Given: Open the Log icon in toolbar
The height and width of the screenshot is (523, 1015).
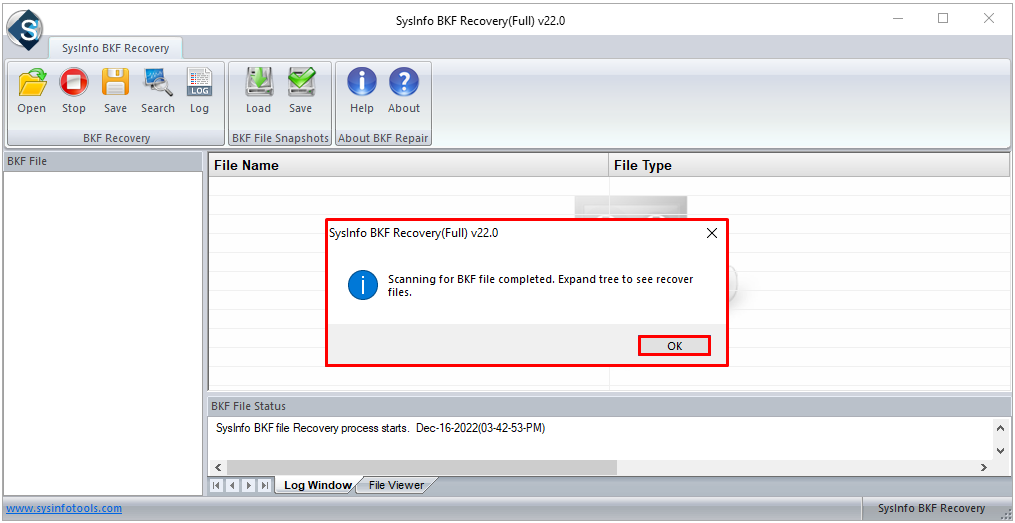Looking at the screenshot, I should (x=199, y=91).
